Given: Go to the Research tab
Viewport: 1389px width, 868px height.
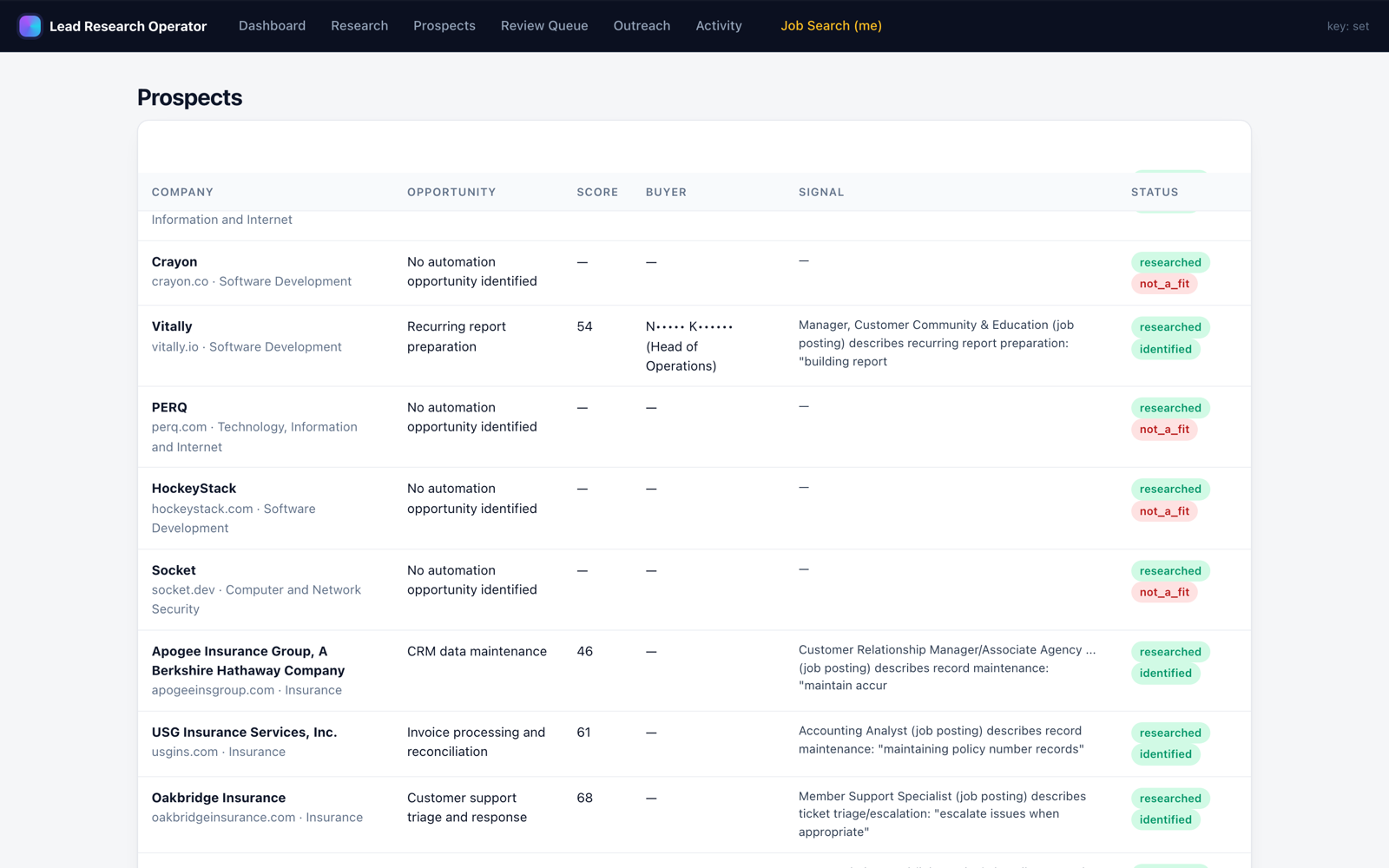Looking at the screenshot, I should coord(359,26).
